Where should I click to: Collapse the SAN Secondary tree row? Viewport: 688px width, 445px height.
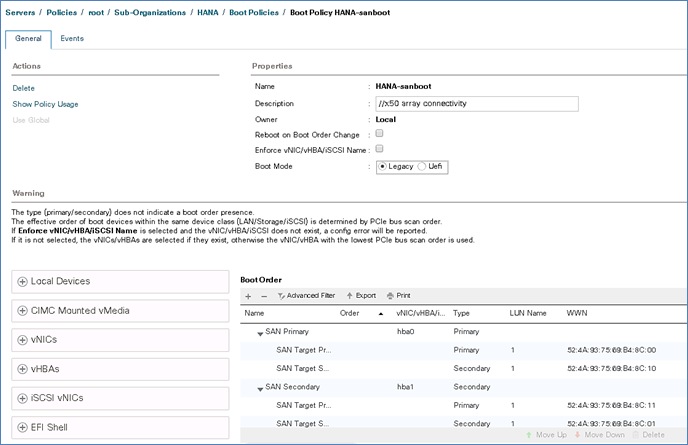coord(260,389)
